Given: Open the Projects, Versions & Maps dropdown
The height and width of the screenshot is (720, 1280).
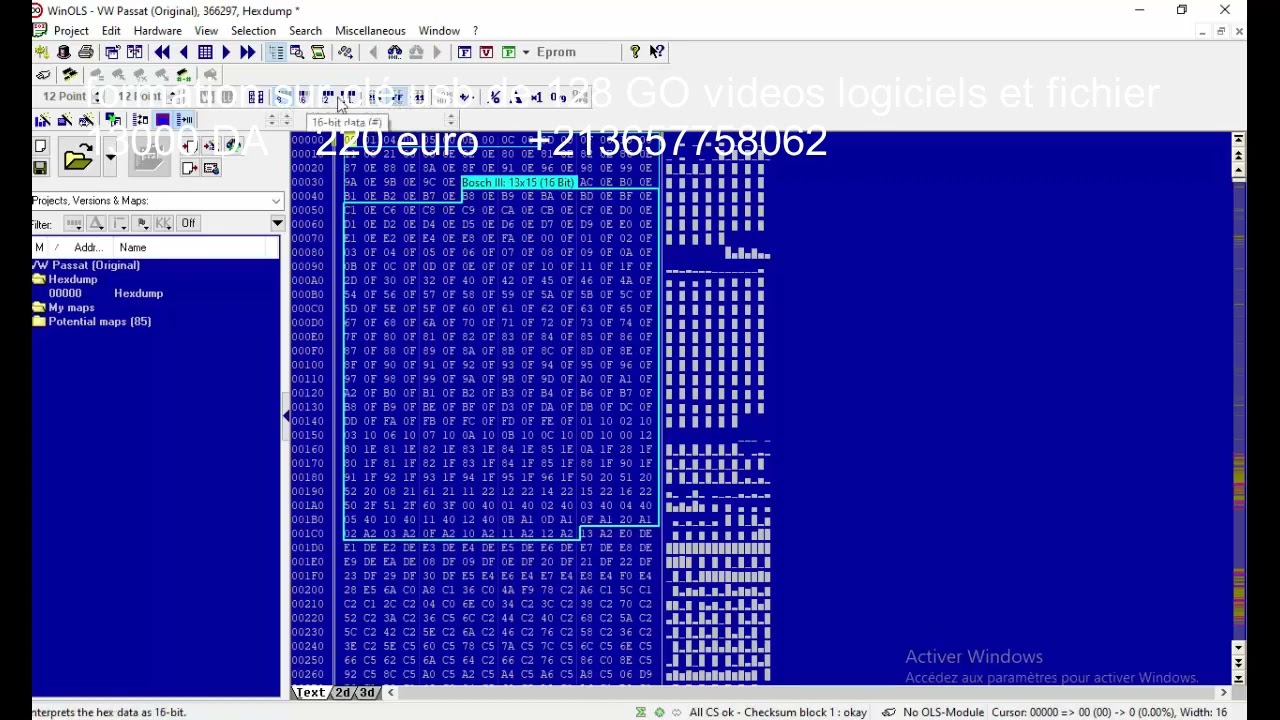Looking at the screenshot, I should 277,201.
